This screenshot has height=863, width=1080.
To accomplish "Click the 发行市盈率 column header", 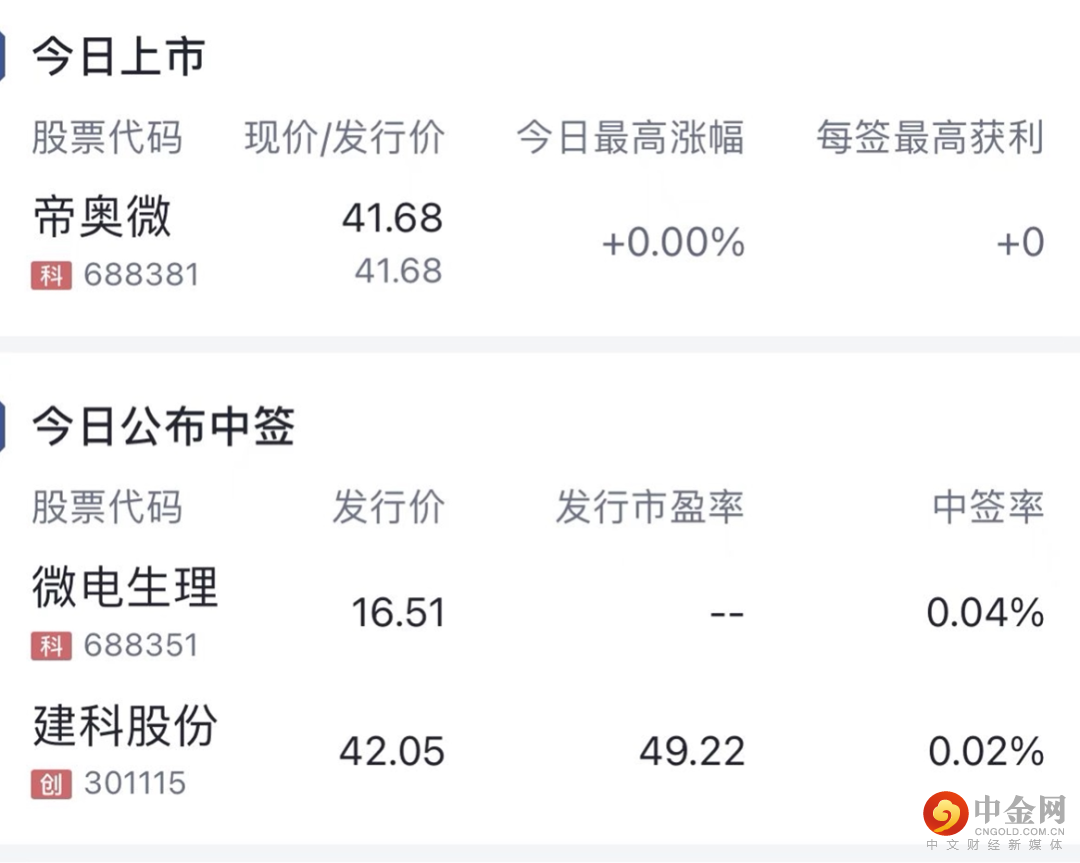I will pyautogui.click(x=650, y=508).
